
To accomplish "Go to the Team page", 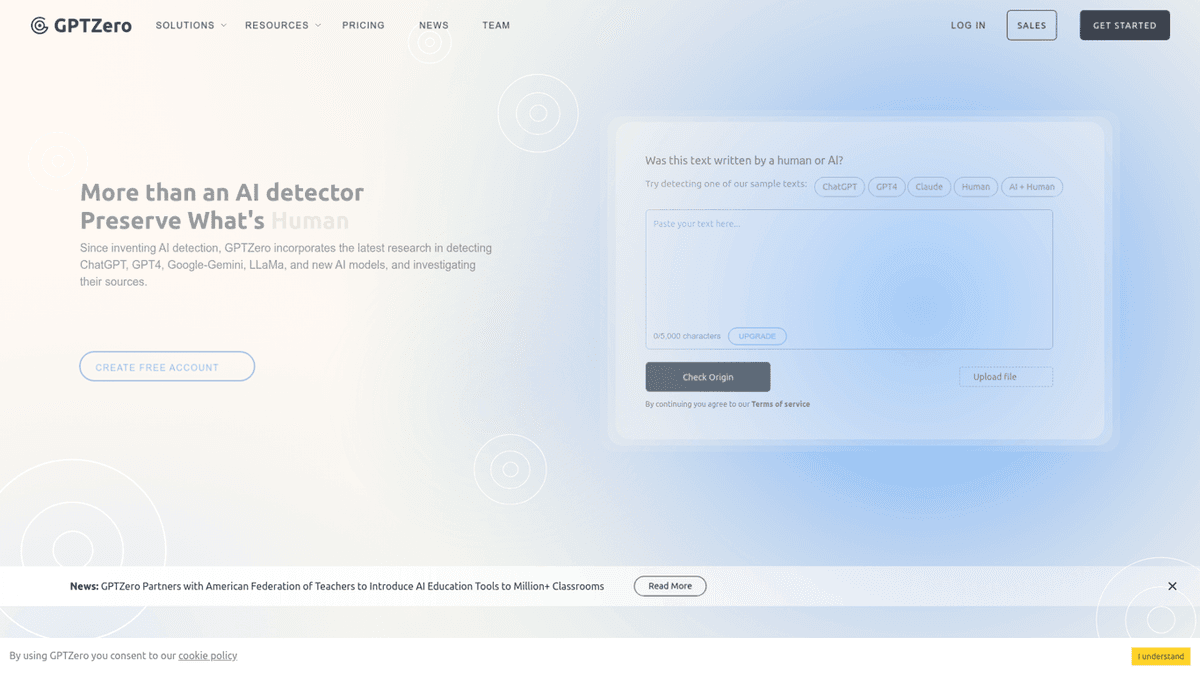I will (496, 25).
